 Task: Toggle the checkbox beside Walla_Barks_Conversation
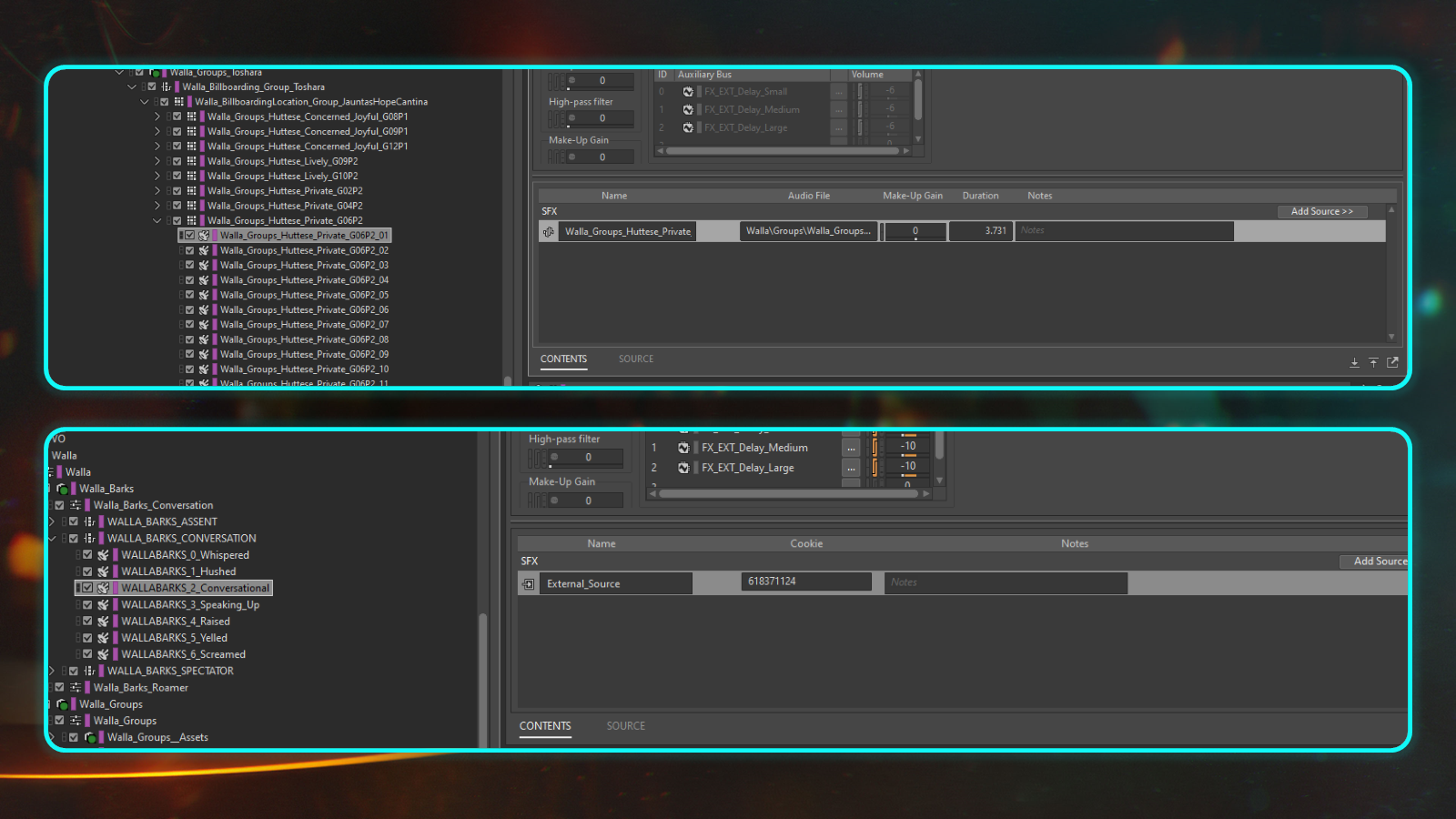pos(59,505)
